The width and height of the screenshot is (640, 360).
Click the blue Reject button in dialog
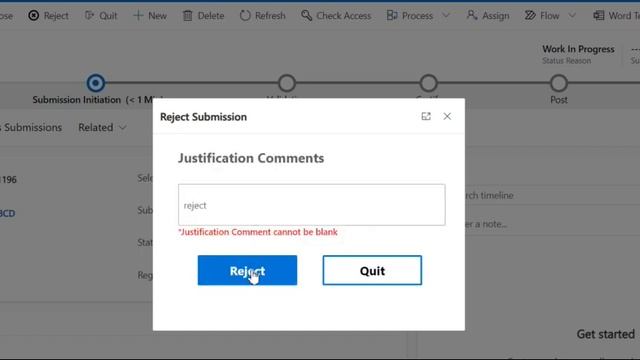pos(247,270)
